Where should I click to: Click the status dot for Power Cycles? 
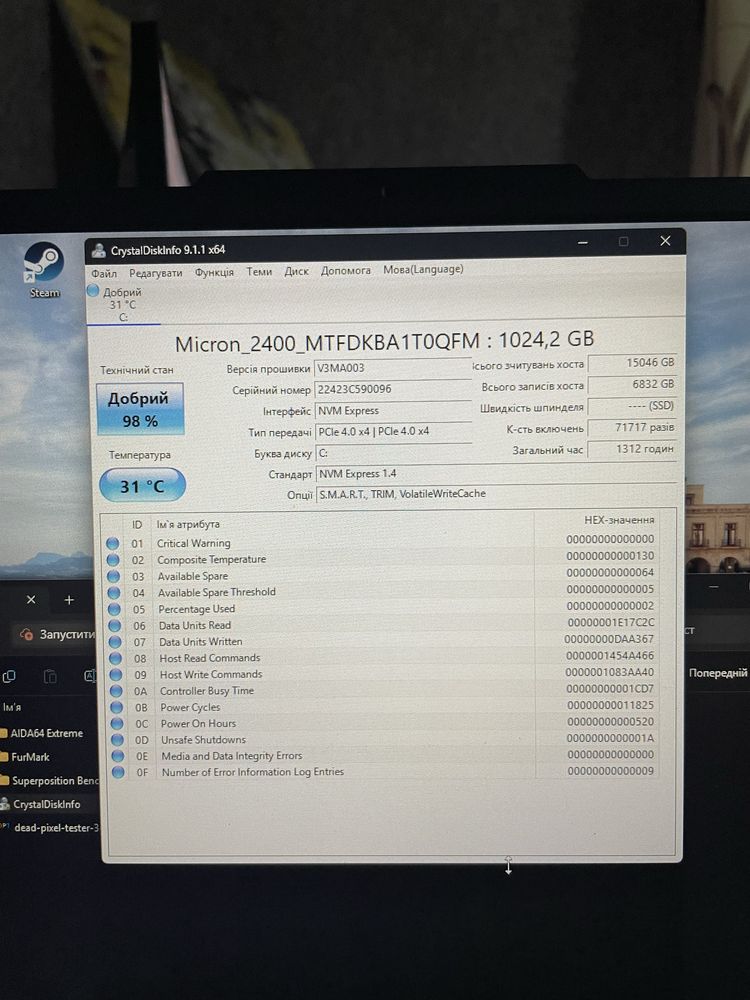(117, 707)
